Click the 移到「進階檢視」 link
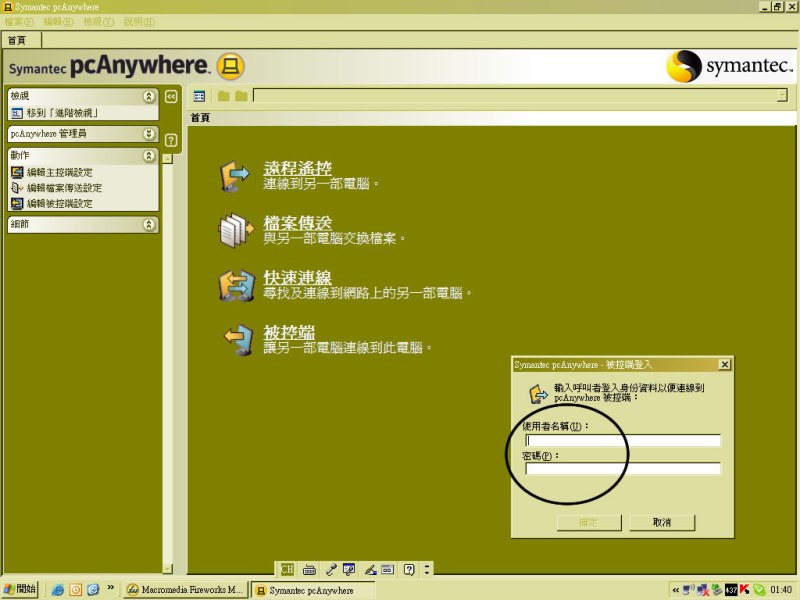Viewport: 800px width, 600px height. (62, 113)
